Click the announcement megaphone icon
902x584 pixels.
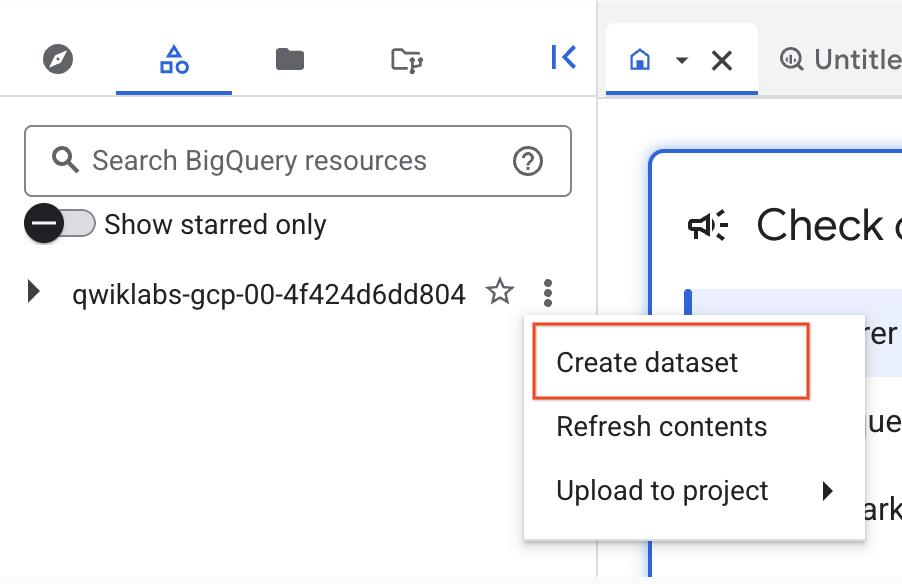click(708, 225)
